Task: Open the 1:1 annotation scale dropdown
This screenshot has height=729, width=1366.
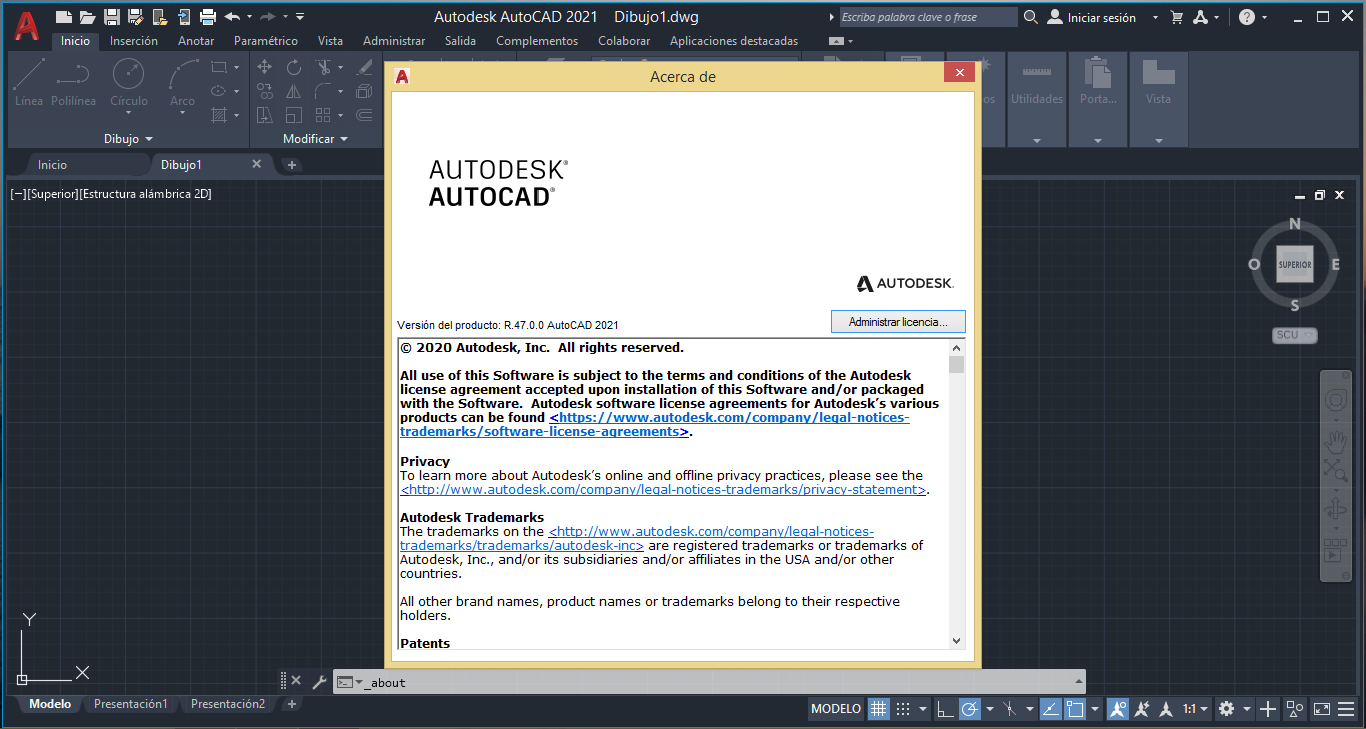Action: [1195, 709]
